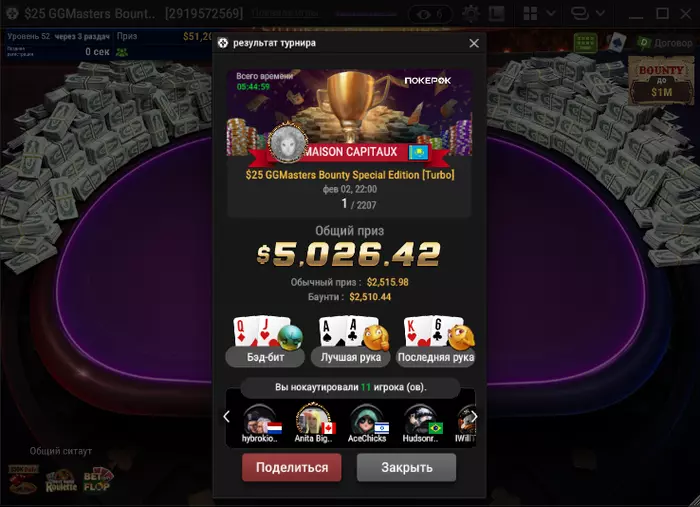Toggle the spectator eye indicator
700x507 pixels.
(429, 14)
